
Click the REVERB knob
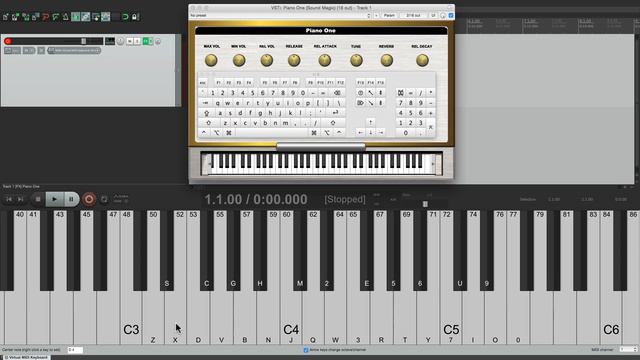387,60
